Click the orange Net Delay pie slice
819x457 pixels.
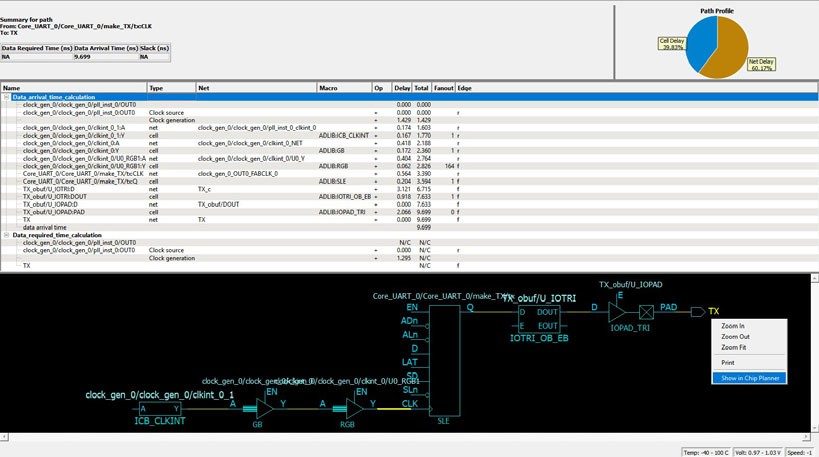tap(730, 50)
